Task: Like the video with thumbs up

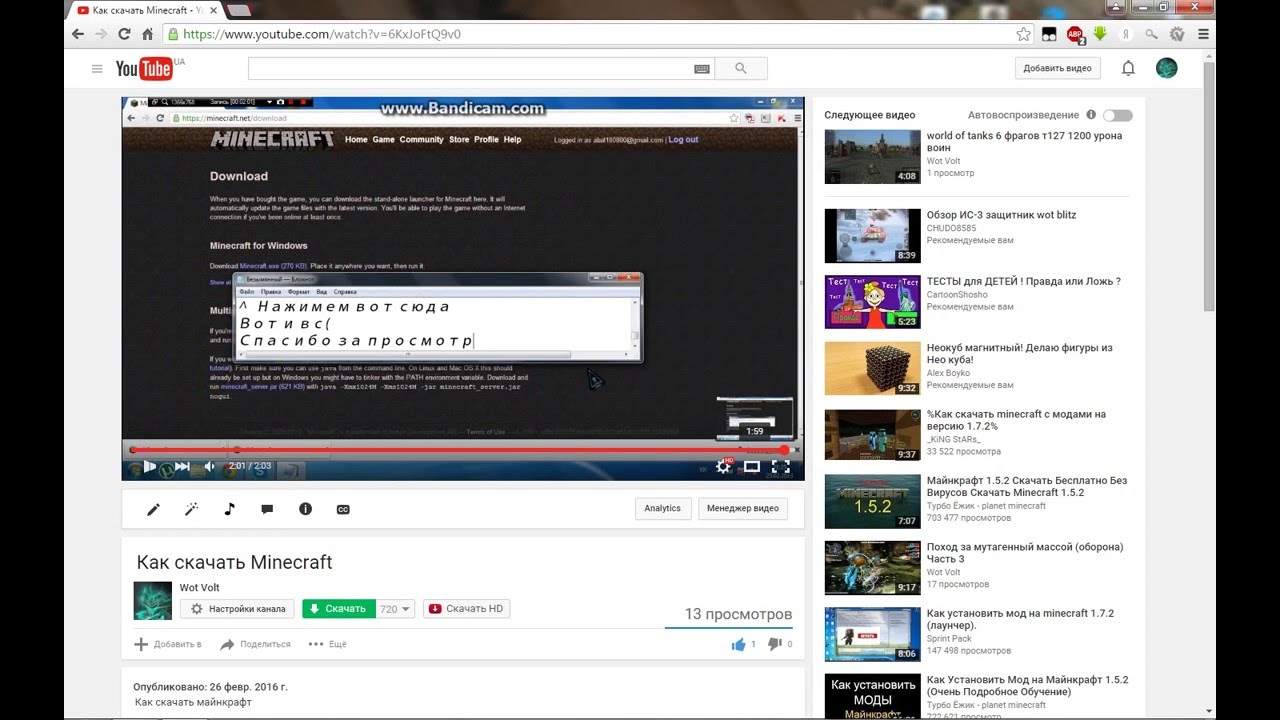Action: tap(739, 644)
